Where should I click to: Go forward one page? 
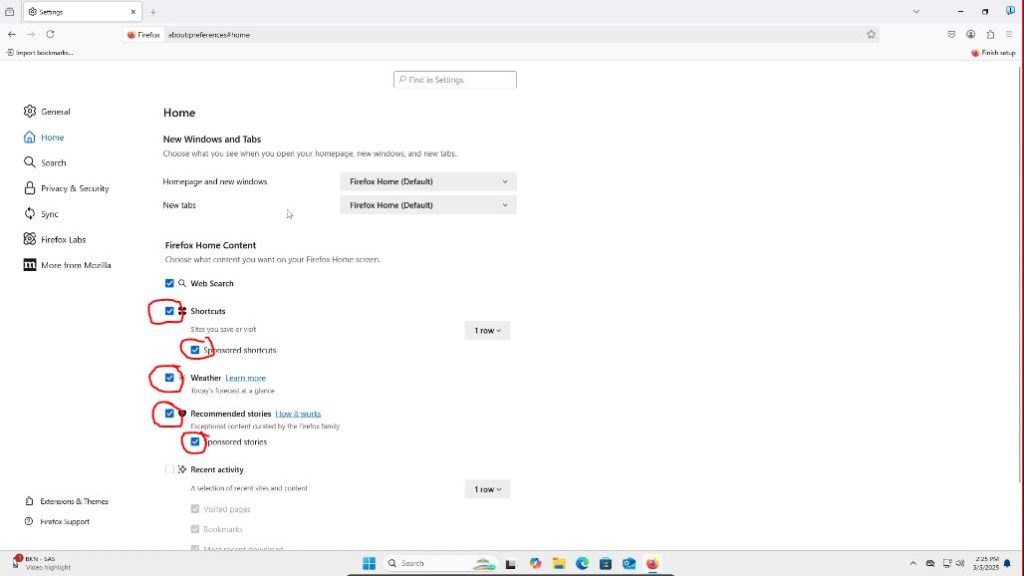(x=31, y=34)
